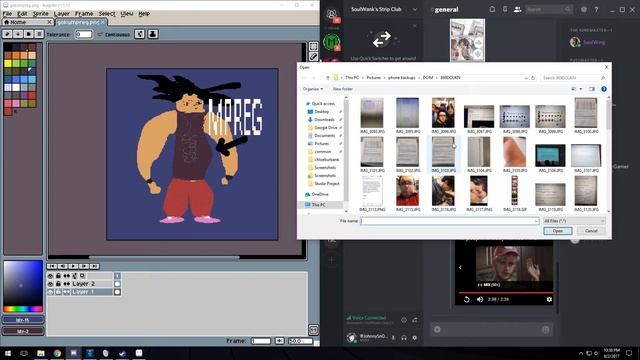The height and width of the screenshot is (360, 640).
Task: Choose Subtract from selection mode button
Action: tap(28, 34)
